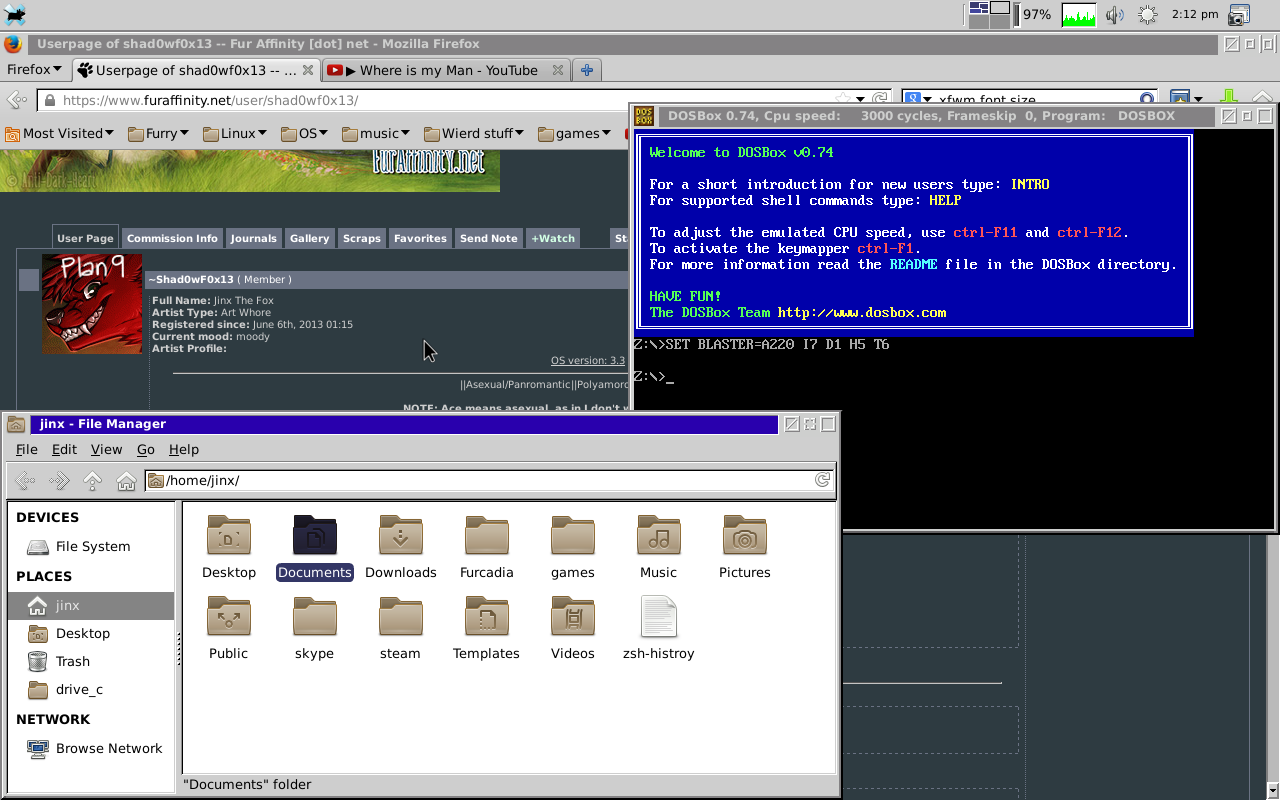Open the Public folder icon

point(229,616)
